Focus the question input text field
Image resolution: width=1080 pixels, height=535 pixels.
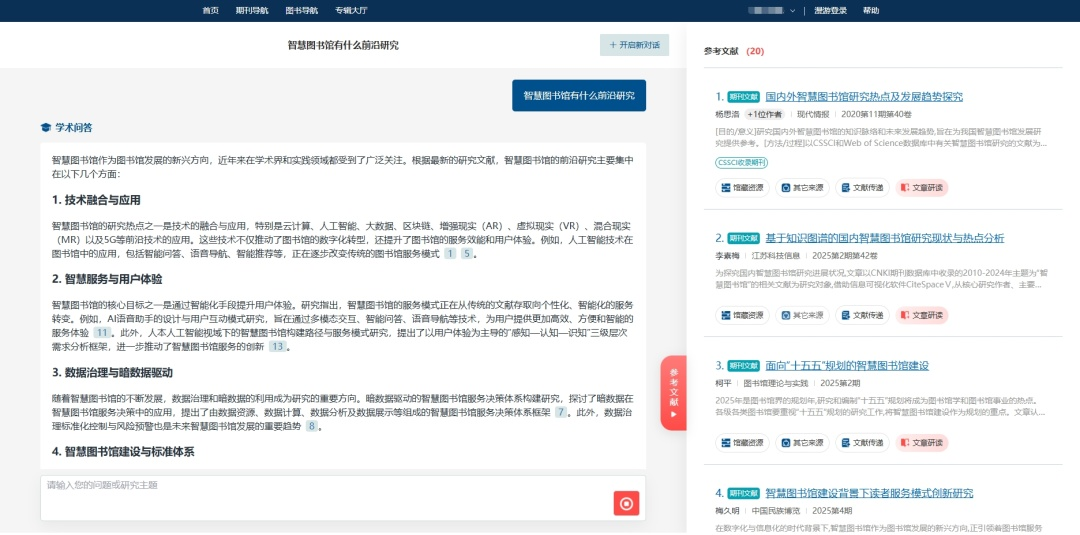point(320,496)
